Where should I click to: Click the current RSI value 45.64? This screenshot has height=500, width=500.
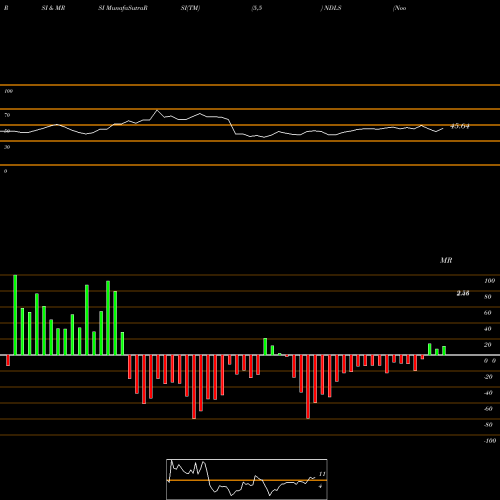(x=460, y=126)
